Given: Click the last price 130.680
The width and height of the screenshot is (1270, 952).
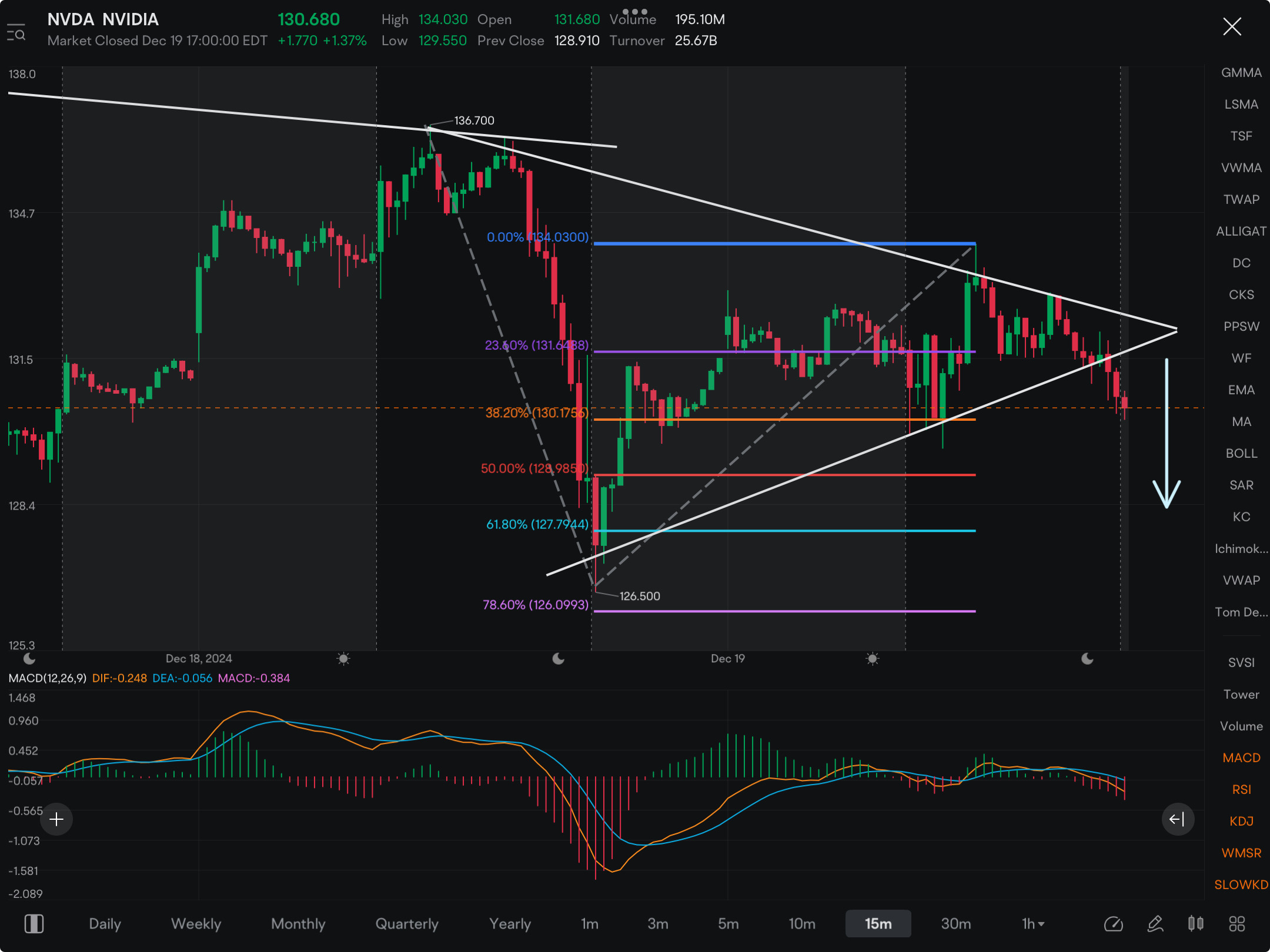Looking at the screenshot, I should tap(309, 19).
